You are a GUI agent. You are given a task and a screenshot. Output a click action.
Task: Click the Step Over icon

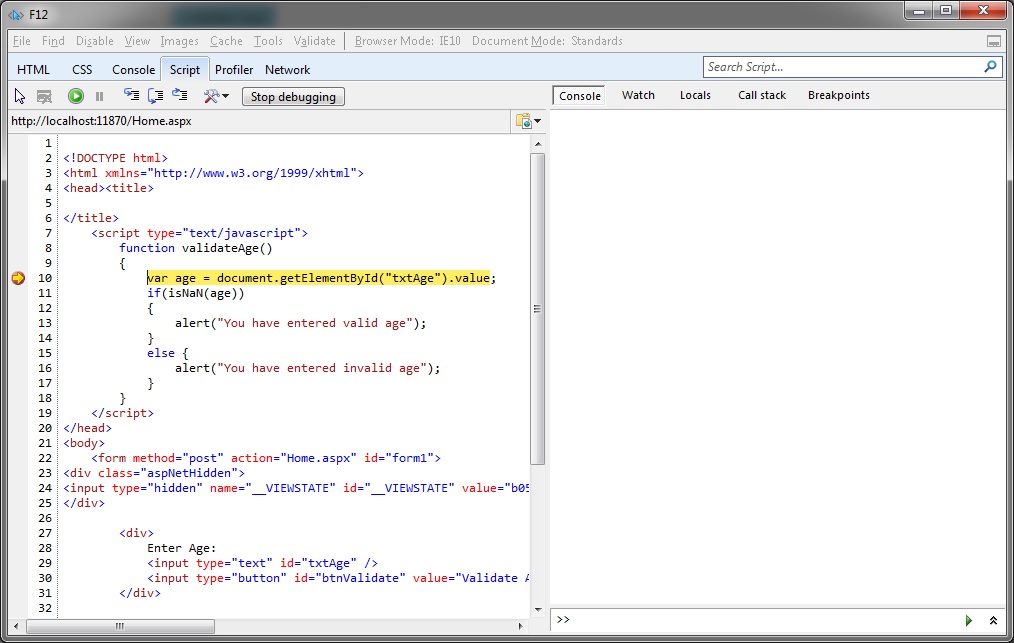[x=155, y=96]
